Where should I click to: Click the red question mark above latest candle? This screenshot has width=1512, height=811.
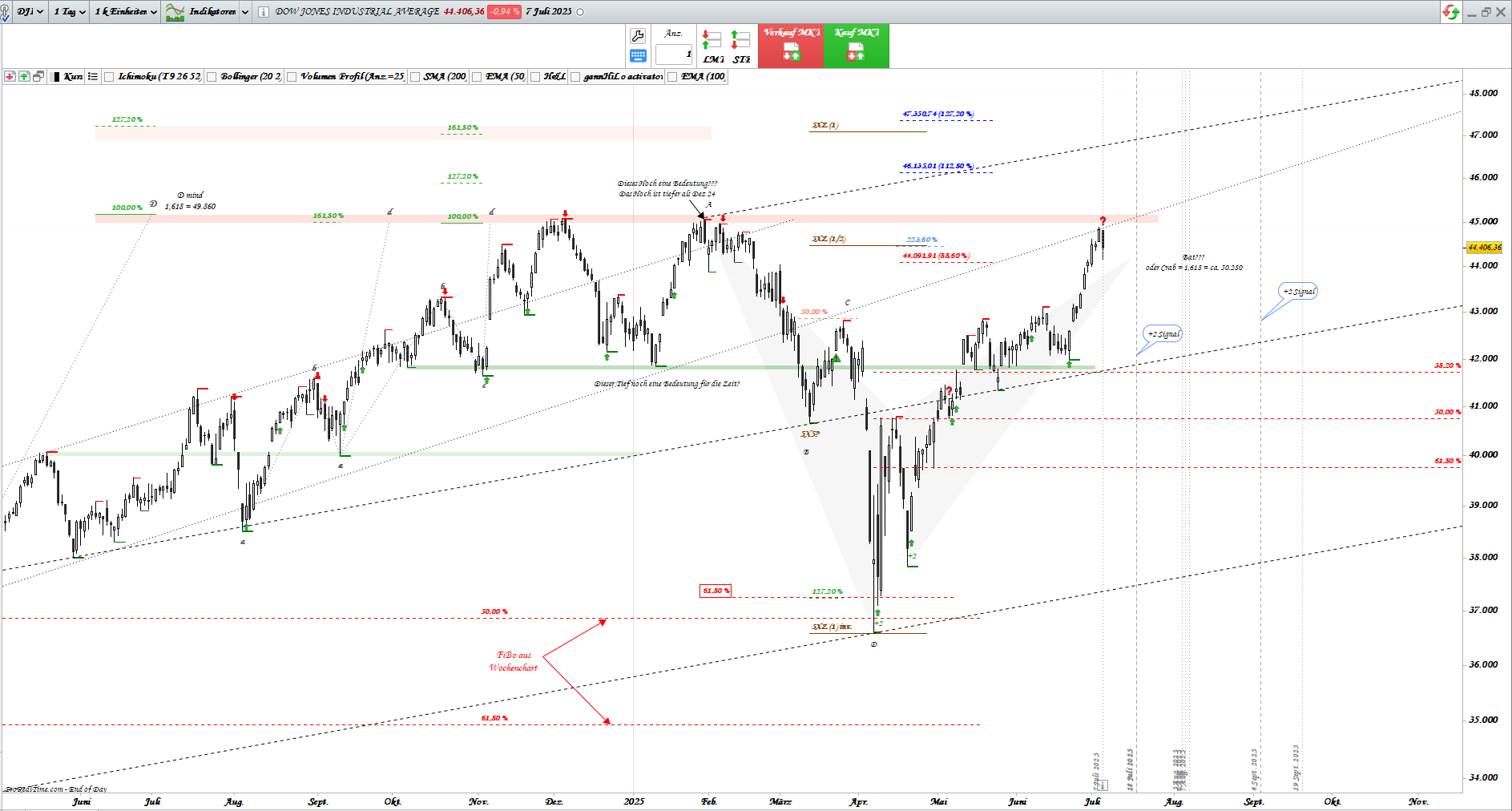pos(1103,221)
